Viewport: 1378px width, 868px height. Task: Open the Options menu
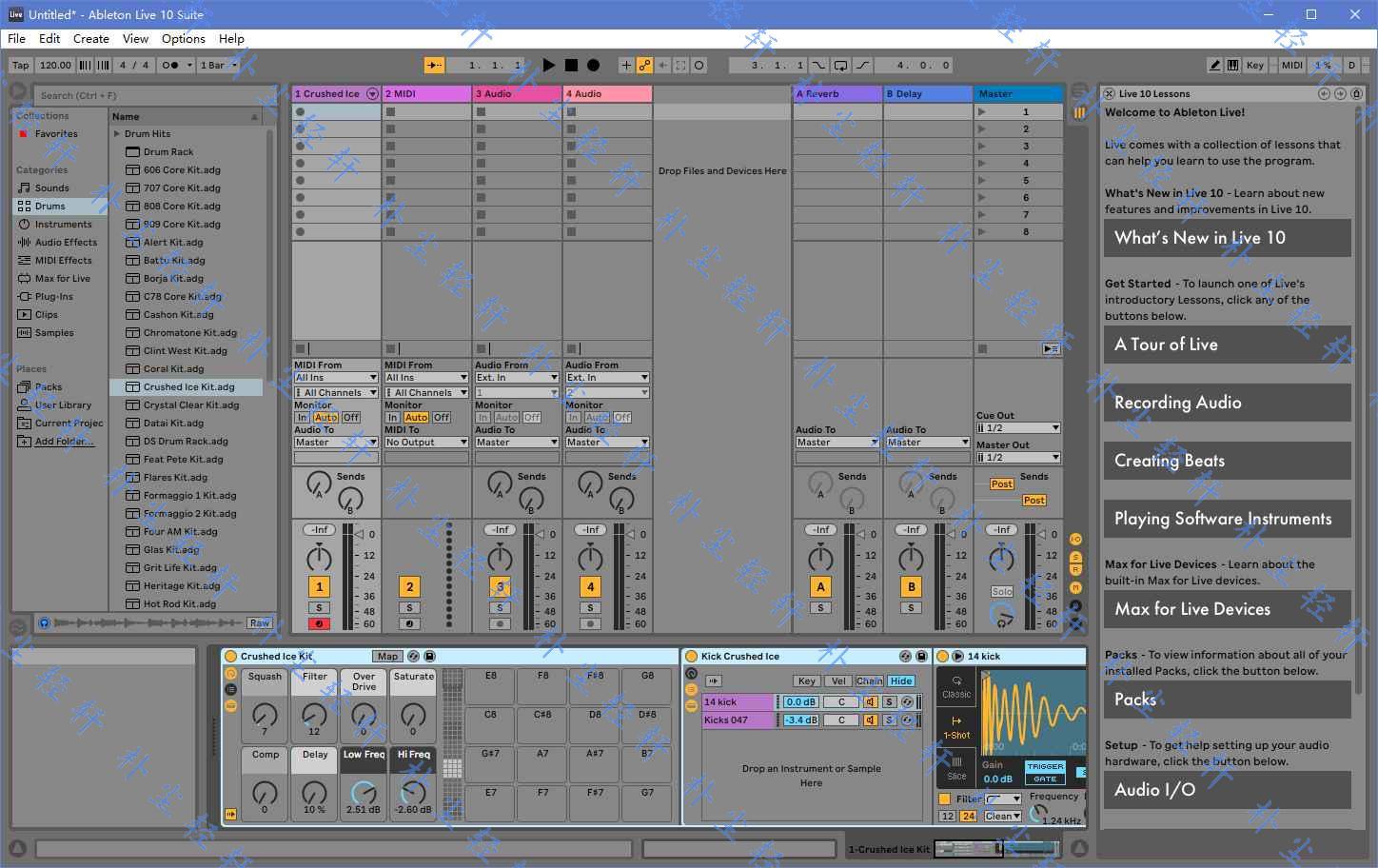coord(183,39)
